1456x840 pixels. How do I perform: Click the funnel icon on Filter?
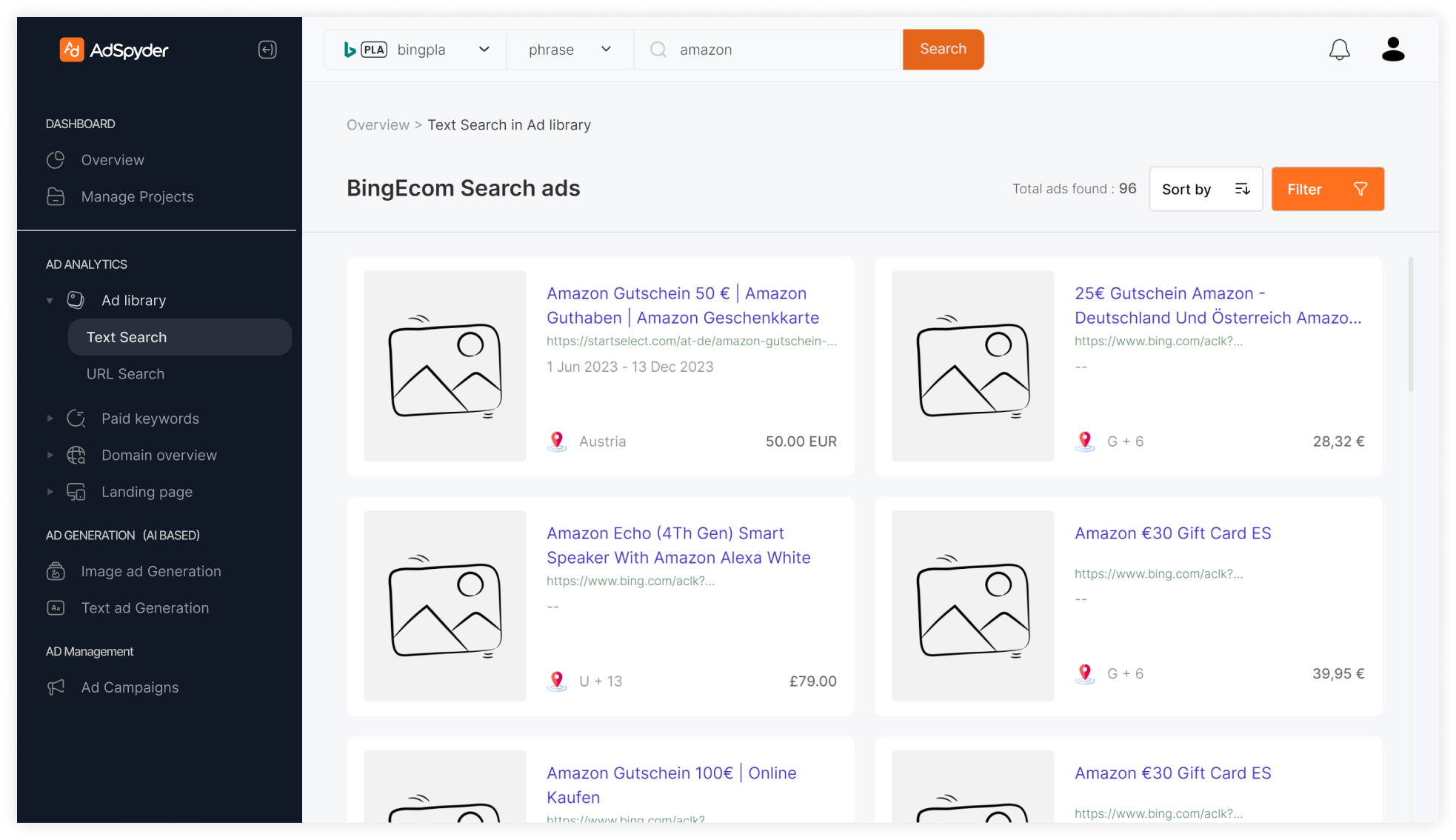[1360, 189]
